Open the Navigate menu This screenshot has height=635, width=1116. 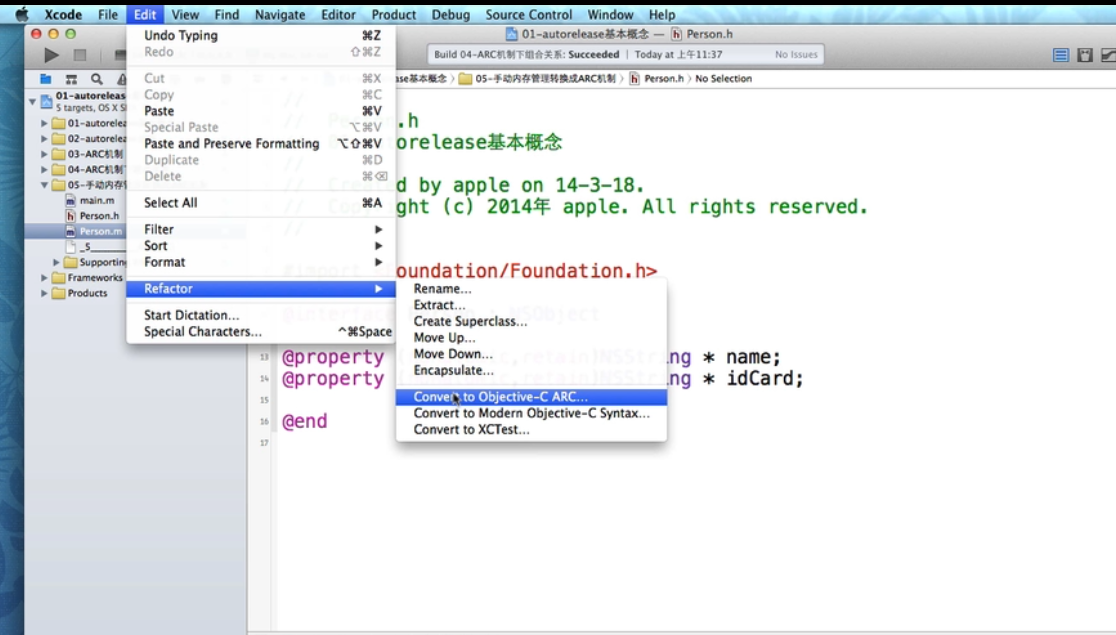pyautogui.click(x=280, y=14)
